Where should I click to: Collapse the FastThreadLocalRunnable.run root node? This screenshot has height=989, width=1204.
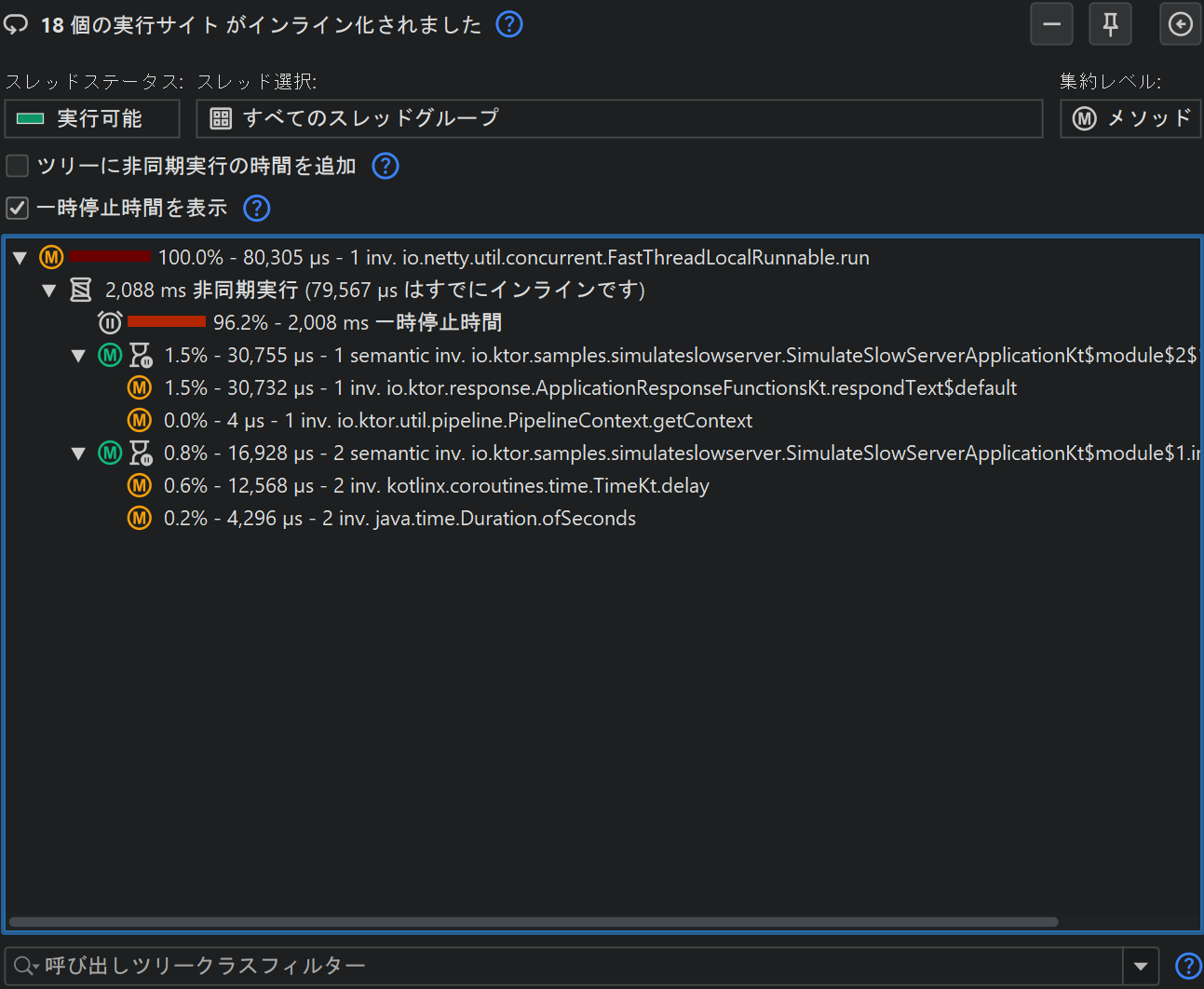coord(20,258)
